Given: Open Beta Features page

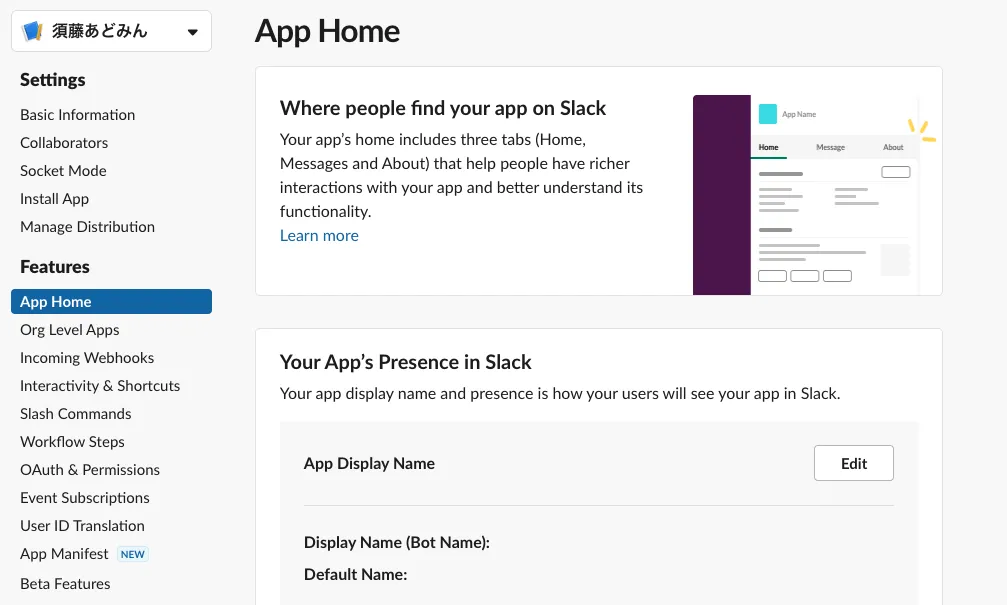Looking at the screenshot, I should pos(65,584).
